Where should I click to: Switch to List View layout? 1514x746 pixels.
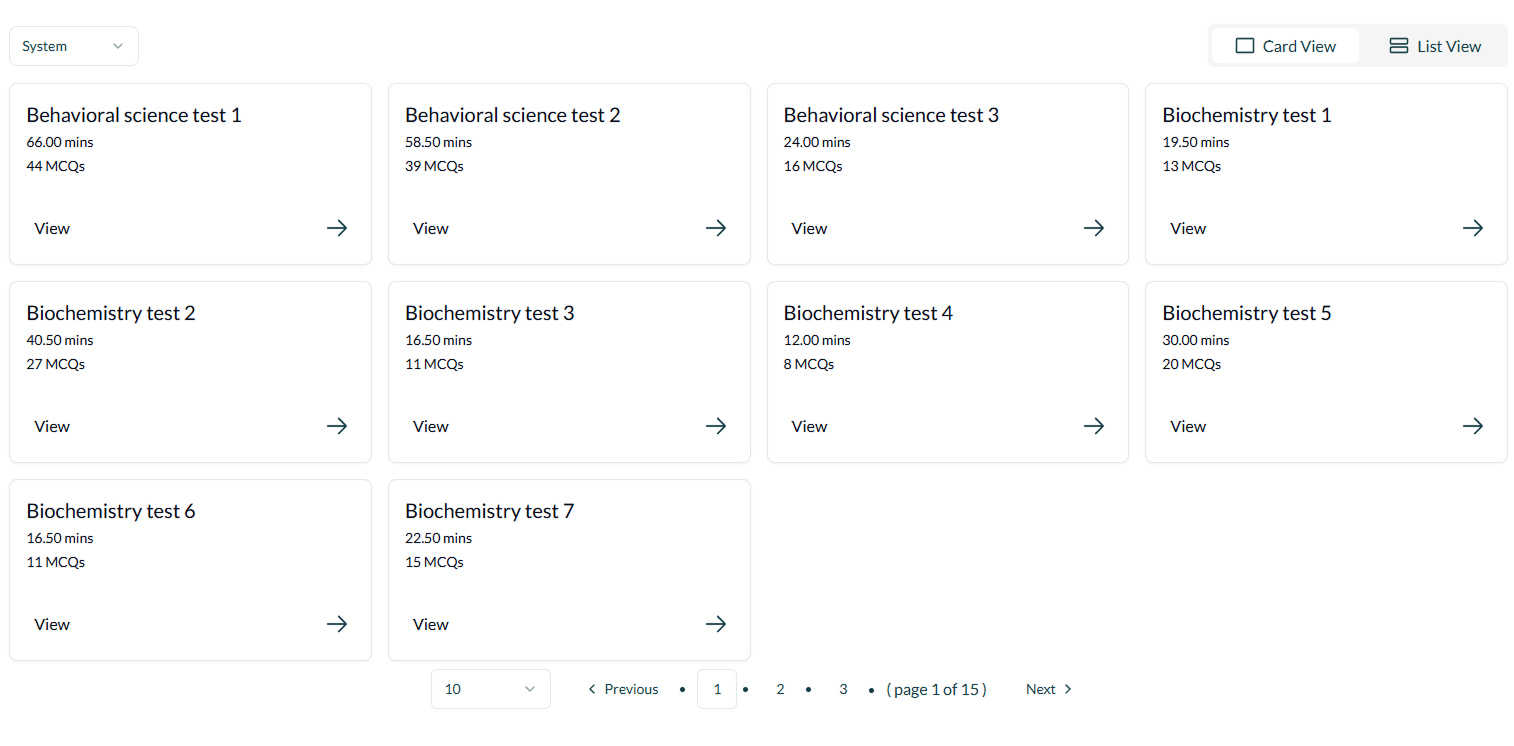tap(1434, 46)
